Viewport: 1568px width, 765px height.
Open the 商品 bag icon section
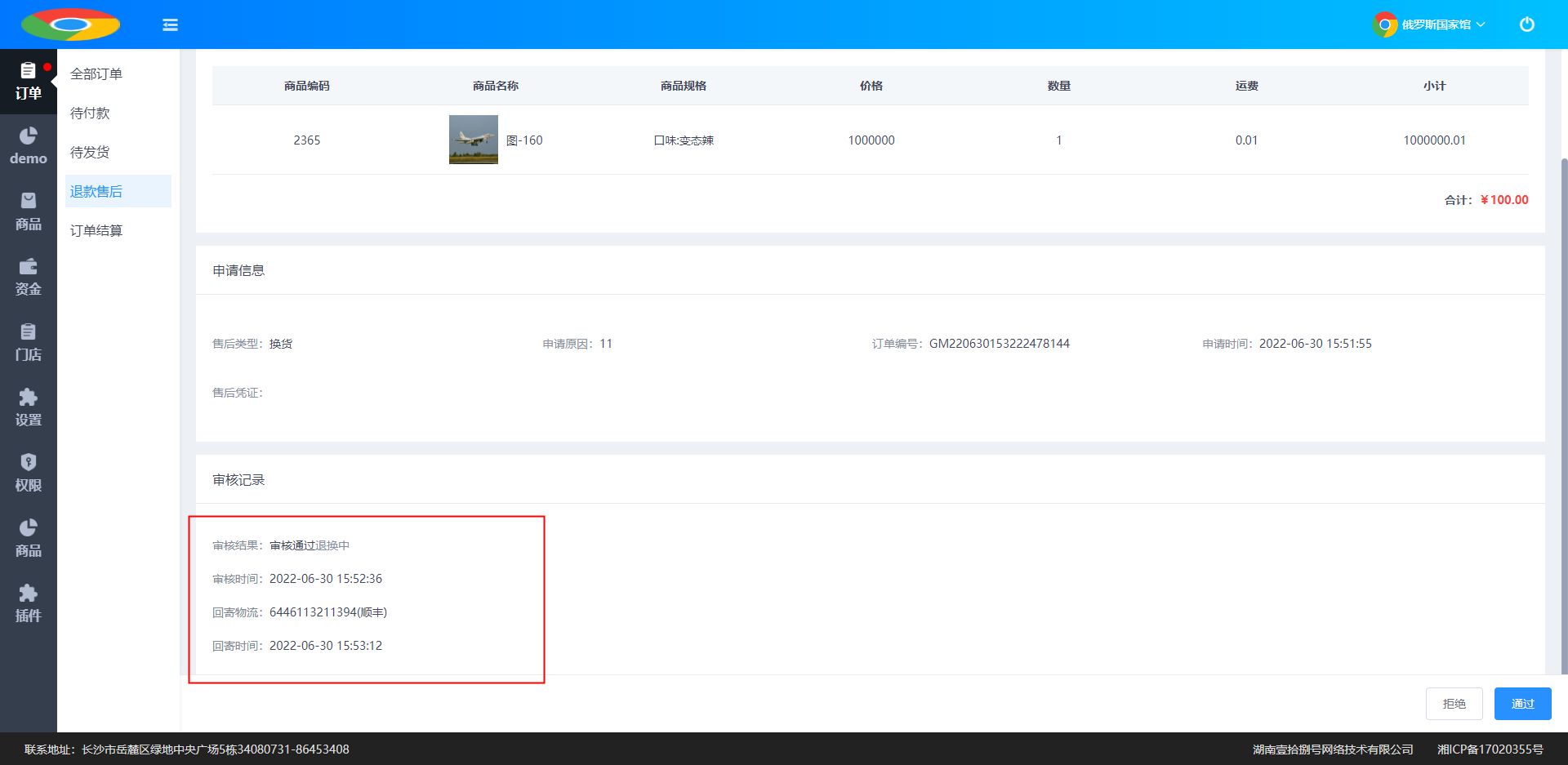tap(29, 212)
